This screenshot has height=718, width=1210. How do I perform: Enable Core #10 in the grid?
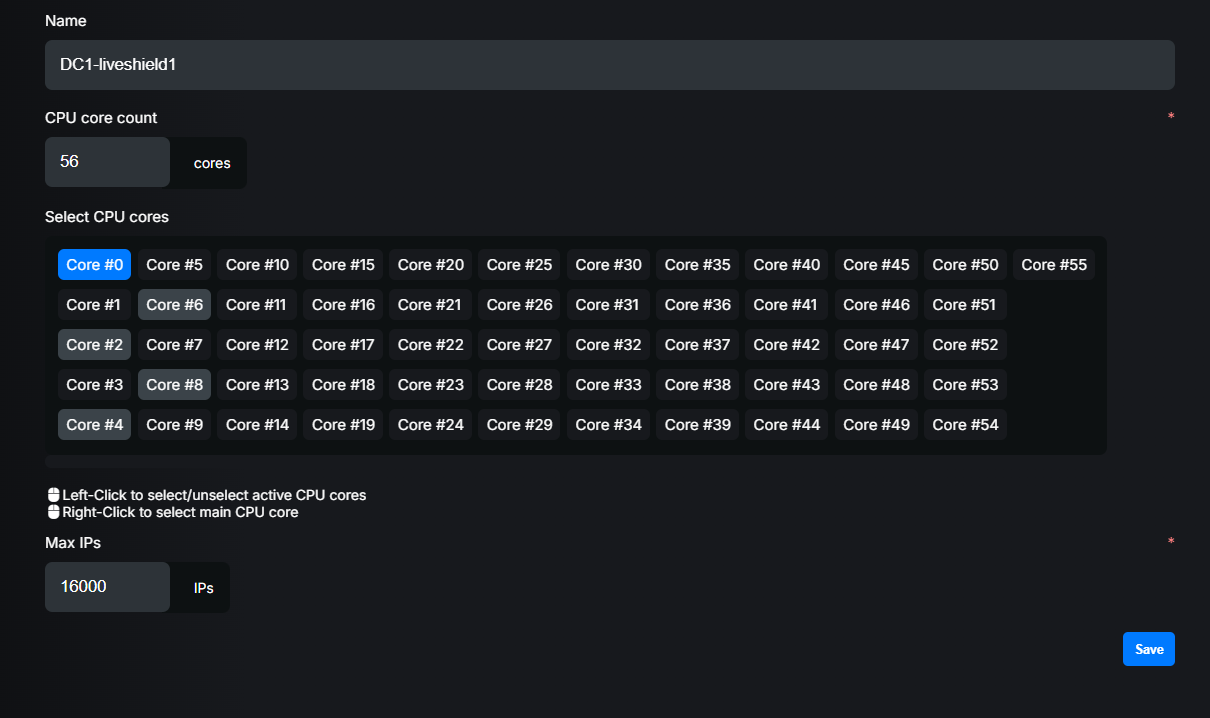coord(257,264)
